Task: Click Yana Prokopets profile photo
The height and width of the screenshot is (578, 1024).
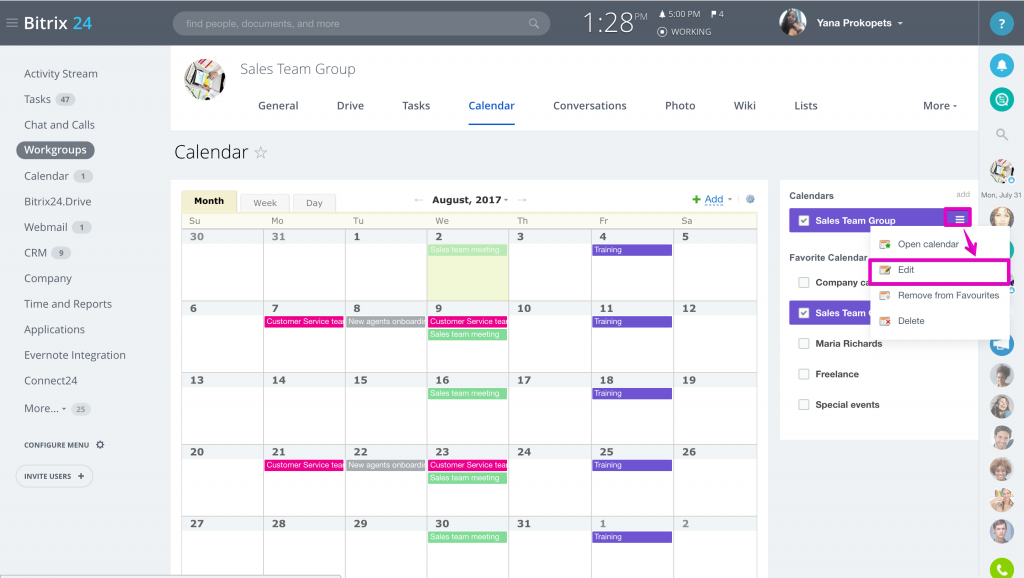Action: (x=792, y=23)
